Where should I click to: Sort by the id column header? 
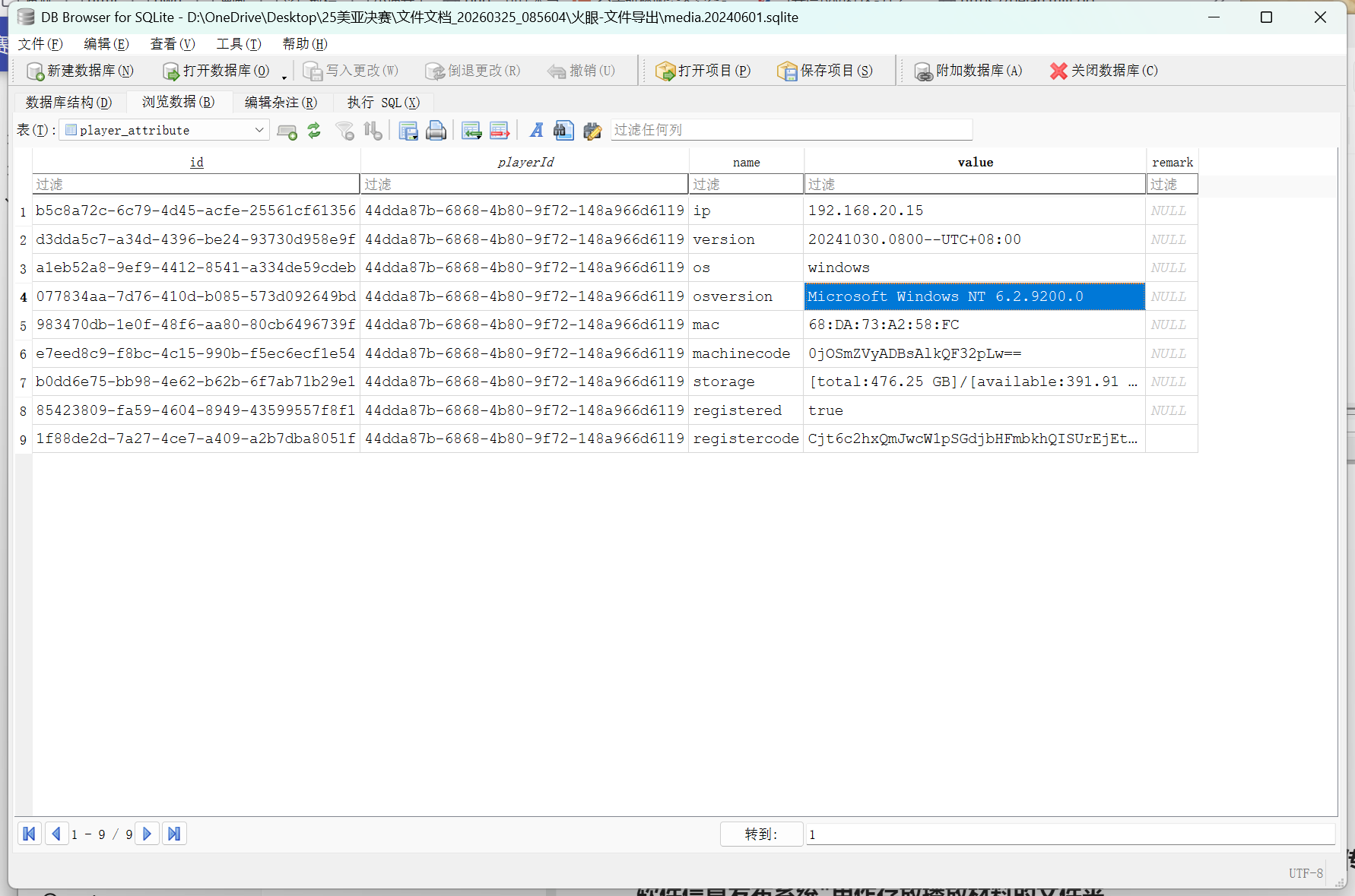[x=196, y=162]
